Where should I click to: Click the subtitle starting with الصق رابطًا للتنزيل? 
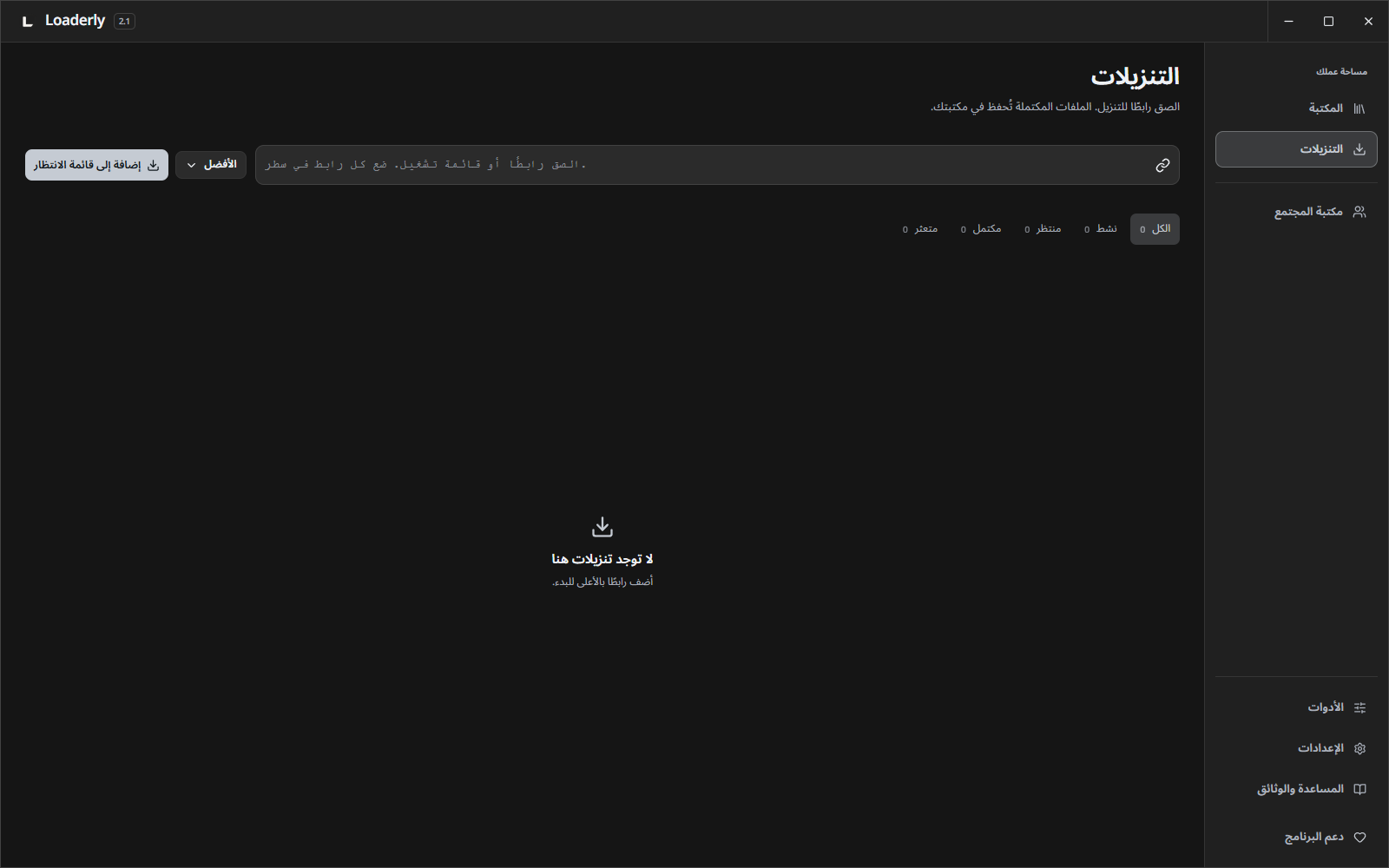click(1055, 107)
